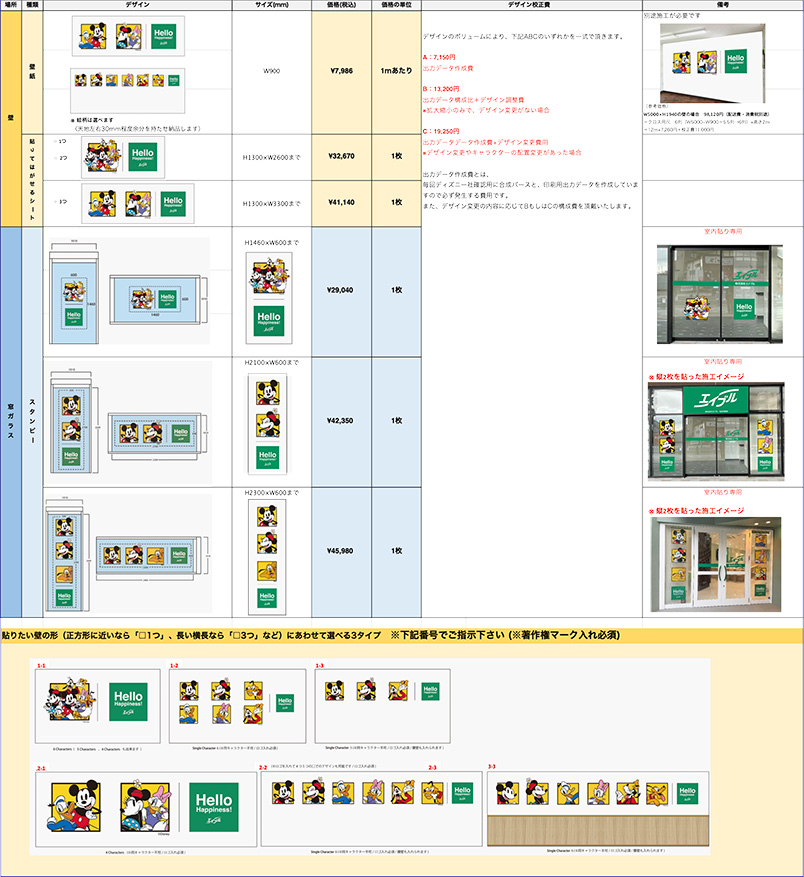This screenshot has height=877, width=804.
Task: Choose the layout sample labeled 2-1
Action: click(x=146, y=809)
